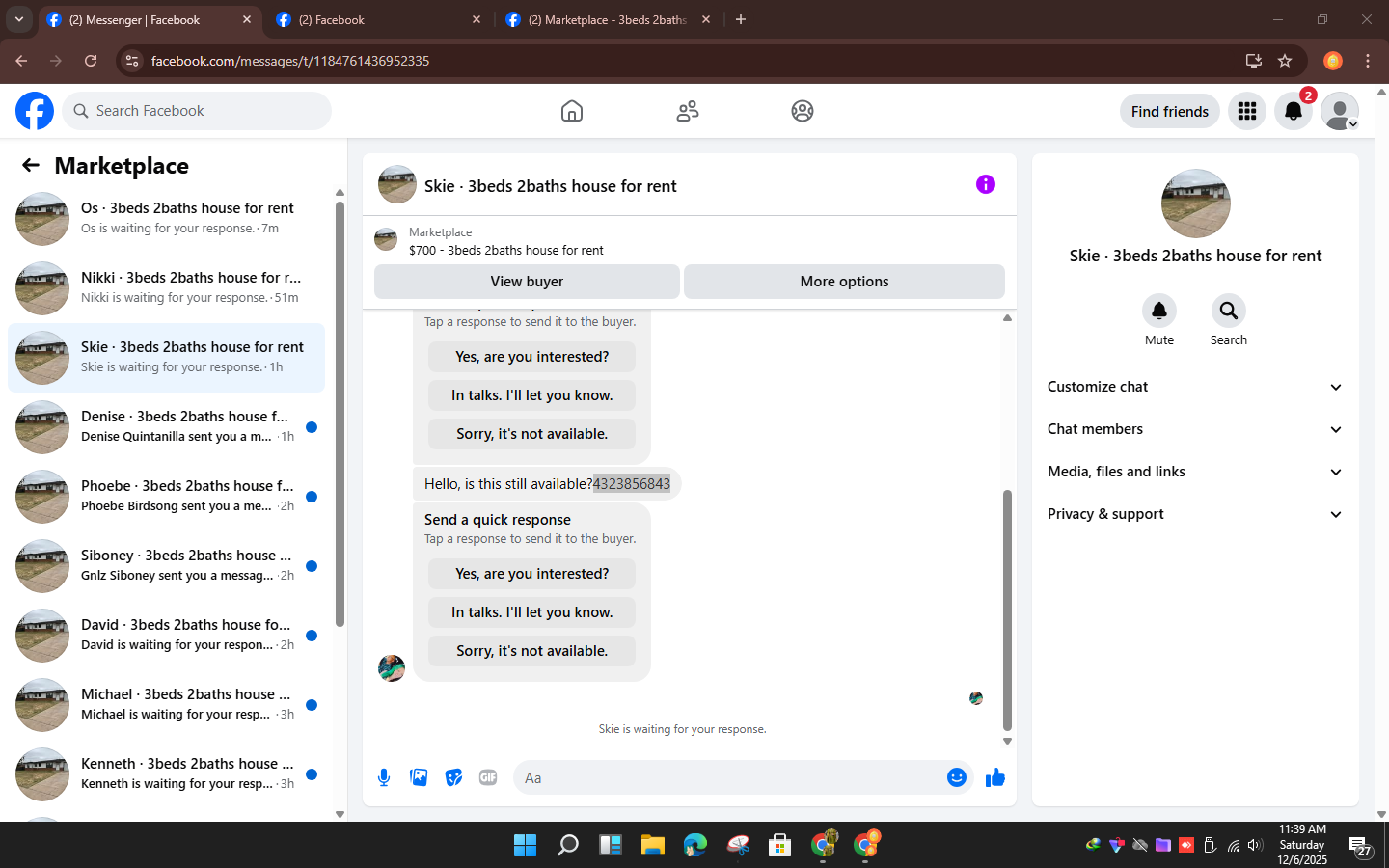Screen dimensions: 1389x868
Task: Open the taskbar clock showing 11:39 AM
Action: tap(1301, 845)
